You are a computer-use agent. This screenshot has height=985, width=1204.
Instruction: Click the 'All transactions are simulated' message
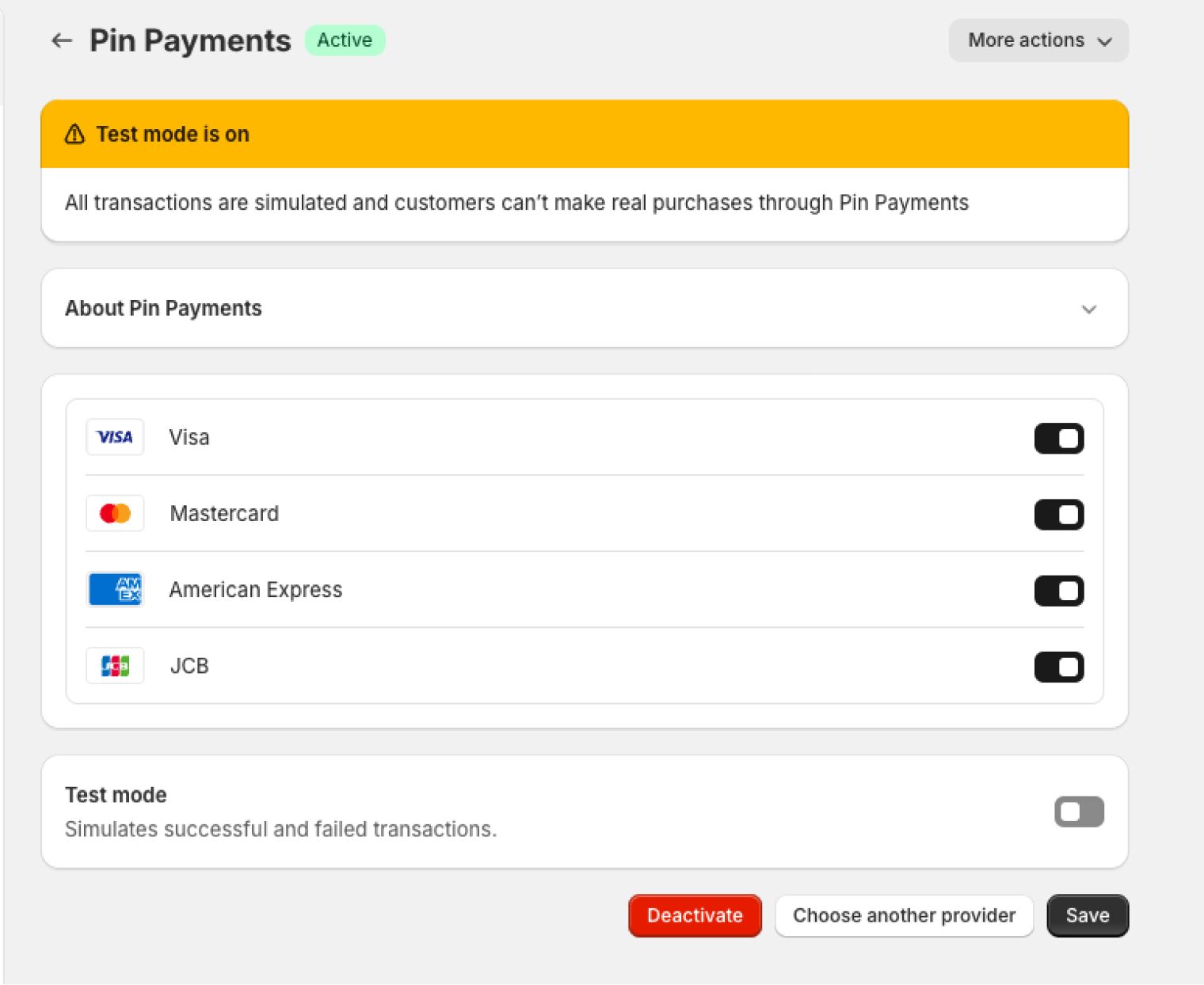pos(516,203)
